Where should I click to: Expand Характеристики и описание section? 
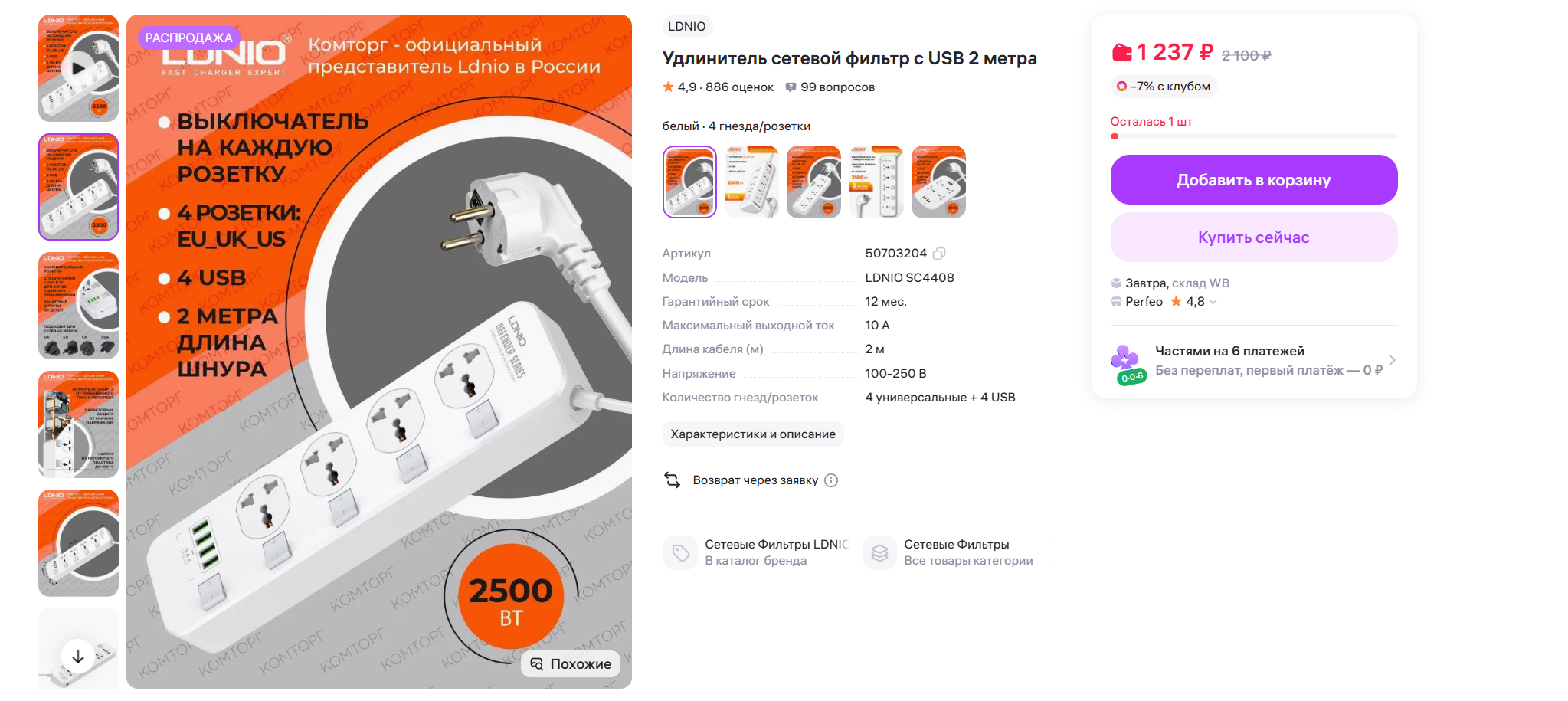752,434
